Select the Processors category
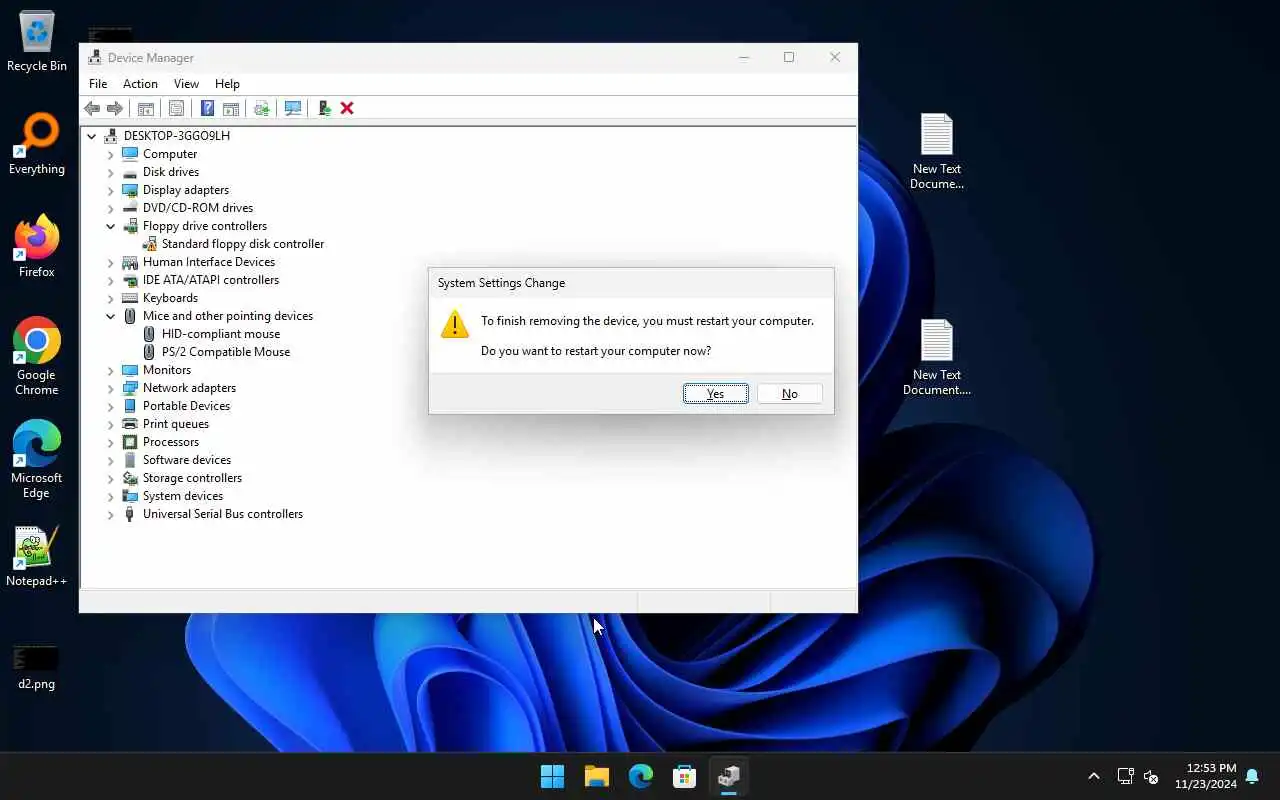 point(170,442)
